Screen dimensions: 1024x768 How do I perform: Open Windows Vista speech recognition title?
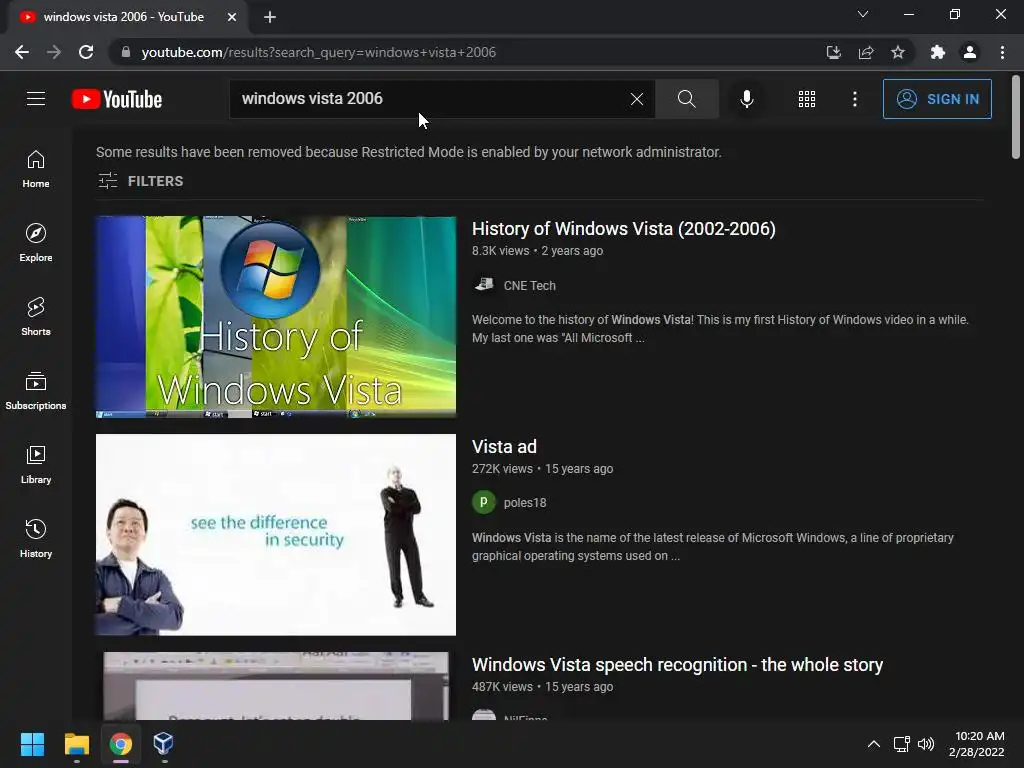point(677,665)
